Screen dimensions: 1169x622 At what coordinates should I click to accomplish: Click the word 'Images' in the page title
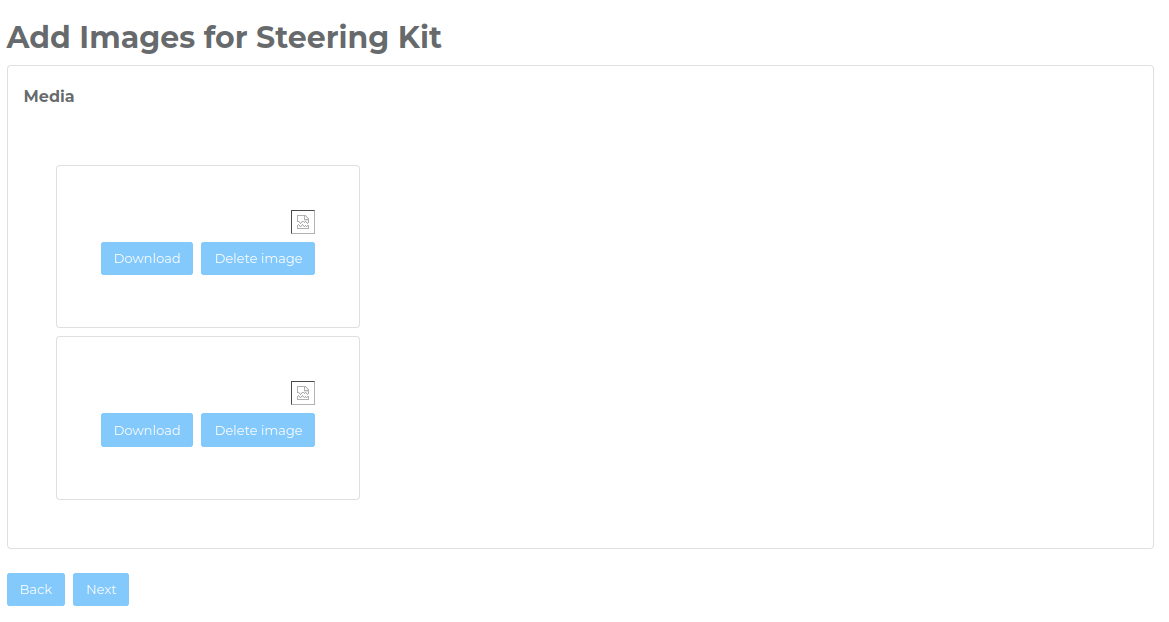pos(137,38)
